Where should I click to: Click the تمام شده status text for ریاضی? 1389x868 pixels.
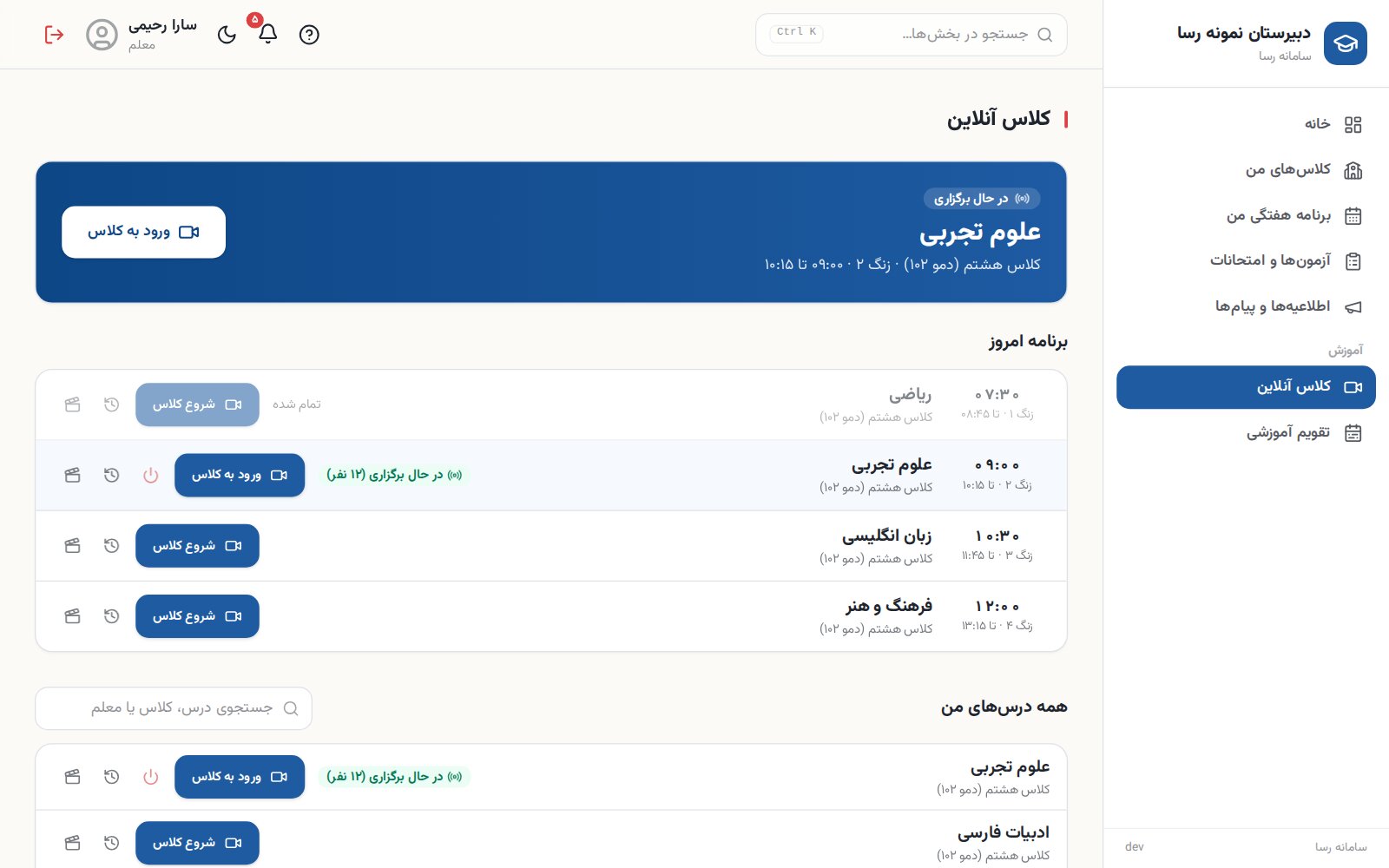tap(297, 404)
